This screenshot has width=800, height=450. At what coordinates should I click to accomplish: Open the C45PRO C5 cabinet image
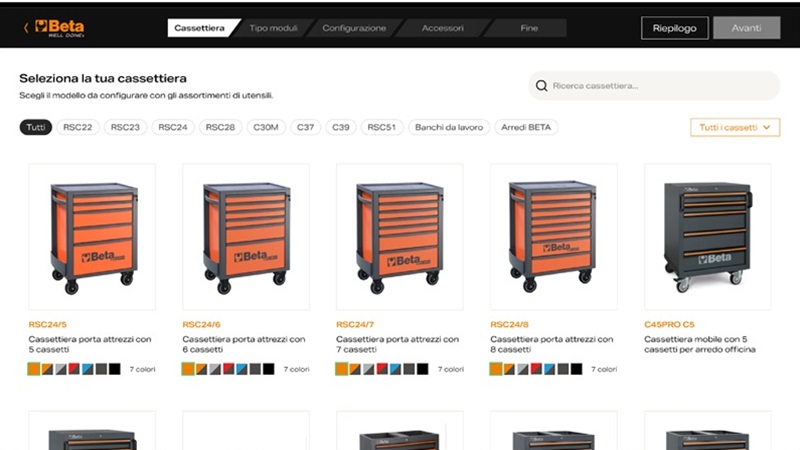click(708, 237)
